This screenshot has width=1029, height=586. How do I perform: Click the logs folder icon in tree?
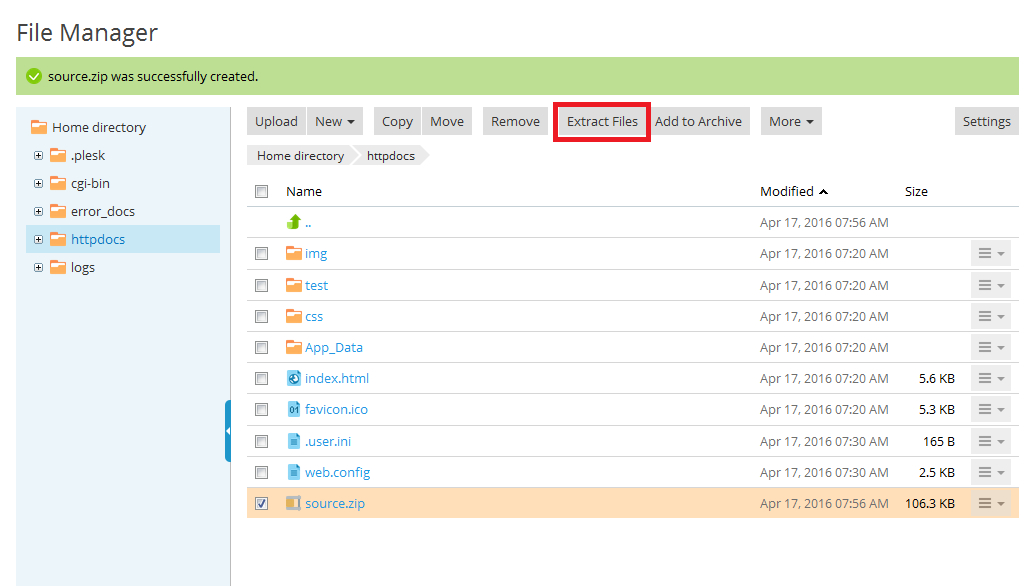point(58,267)
